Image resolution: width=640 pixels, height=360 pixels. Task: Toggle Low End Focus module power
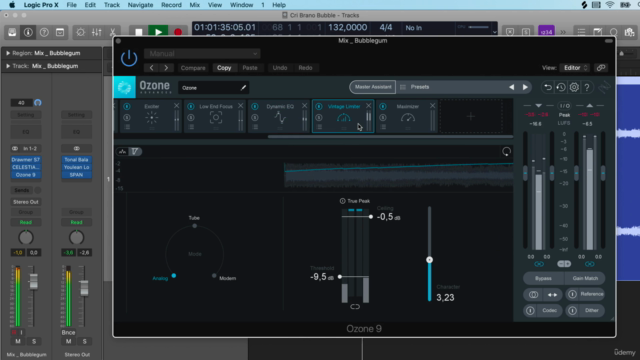191,107
